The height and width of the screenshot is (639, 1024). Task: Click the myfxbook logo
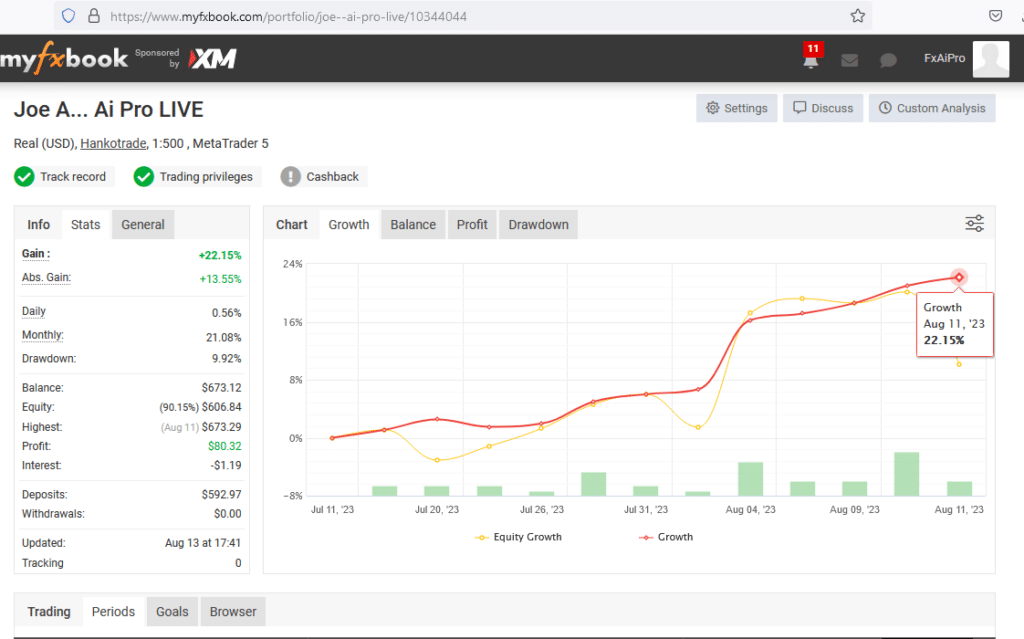coord(64,59)
